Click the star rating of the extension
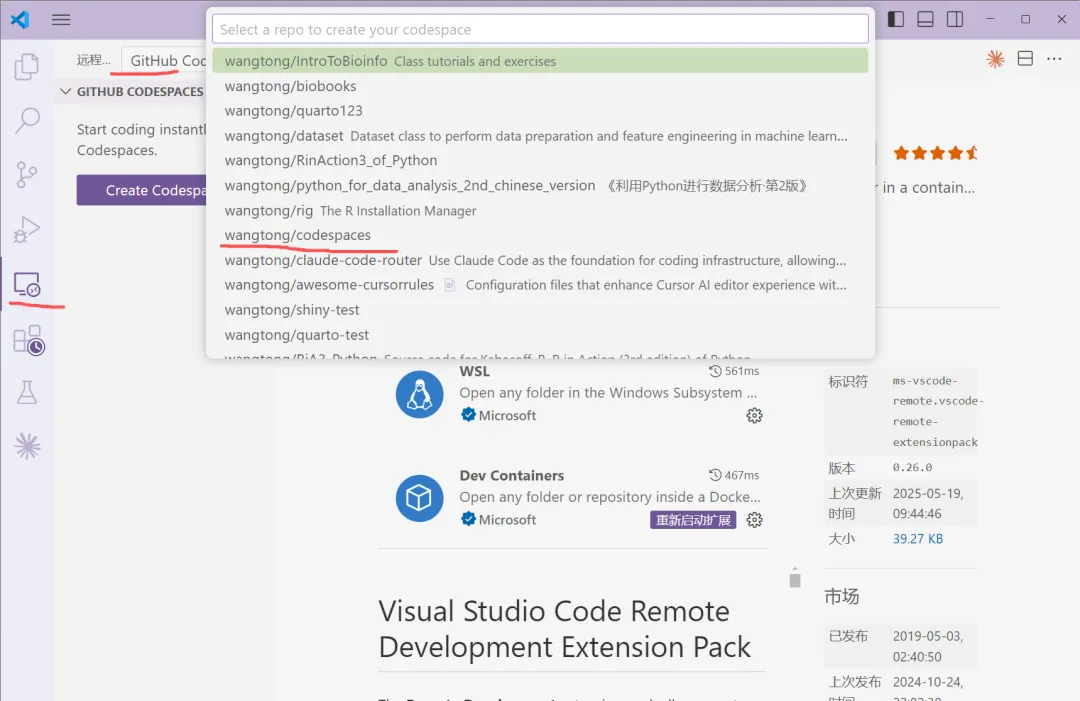This screenshot has width=1080, height=701. 935,153
